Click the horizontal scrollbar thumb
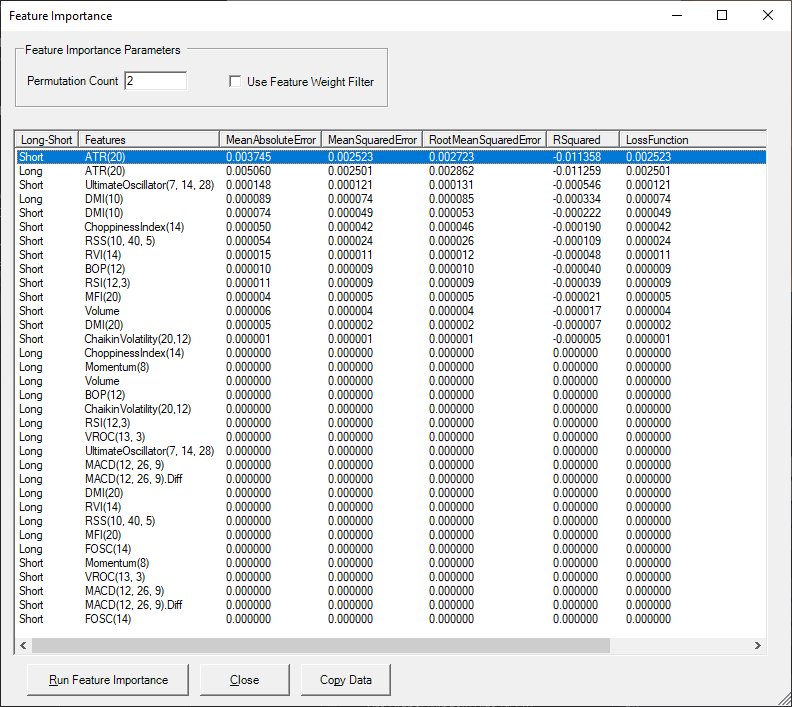The image size is (792, 707). click(321, 645)
